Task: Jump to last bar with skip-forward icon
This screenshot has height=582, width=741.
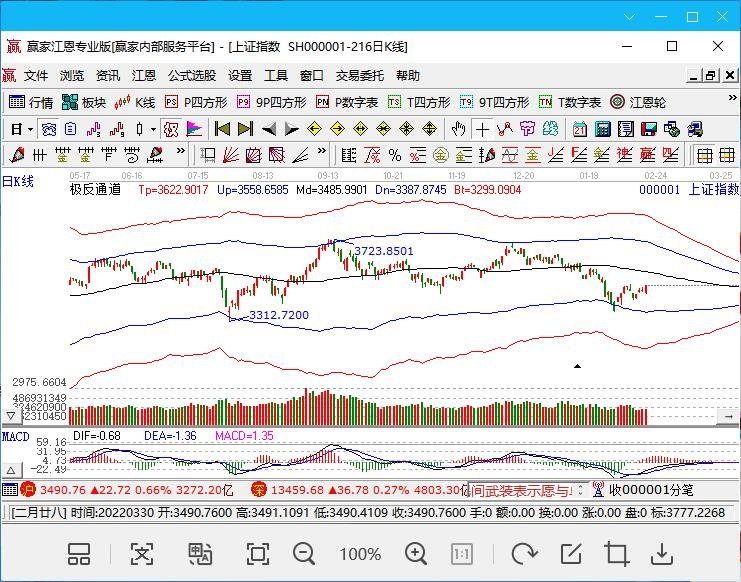Action: pos(245,129)
